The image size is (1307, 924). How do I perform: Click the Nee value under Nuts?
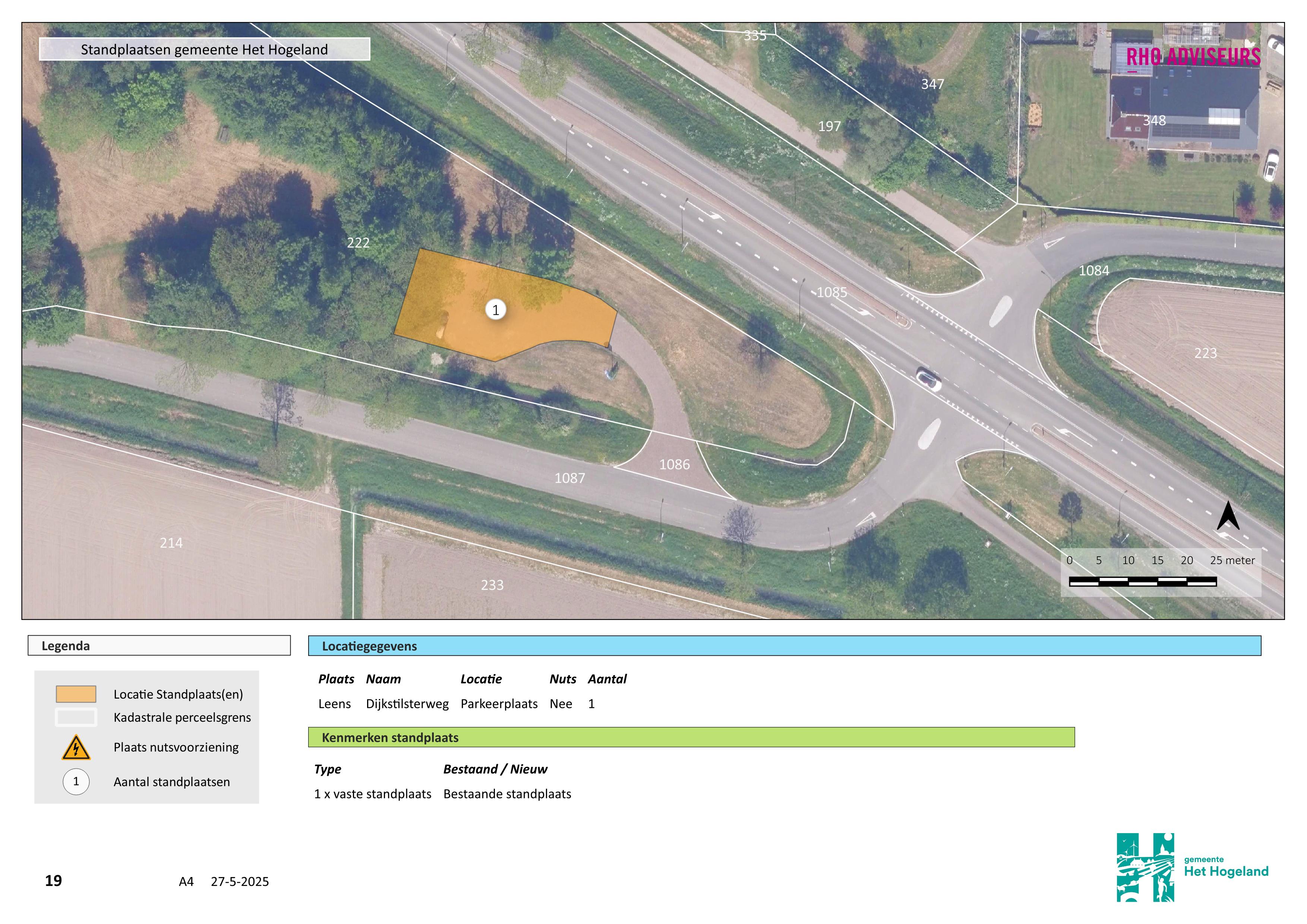point(561,705)
